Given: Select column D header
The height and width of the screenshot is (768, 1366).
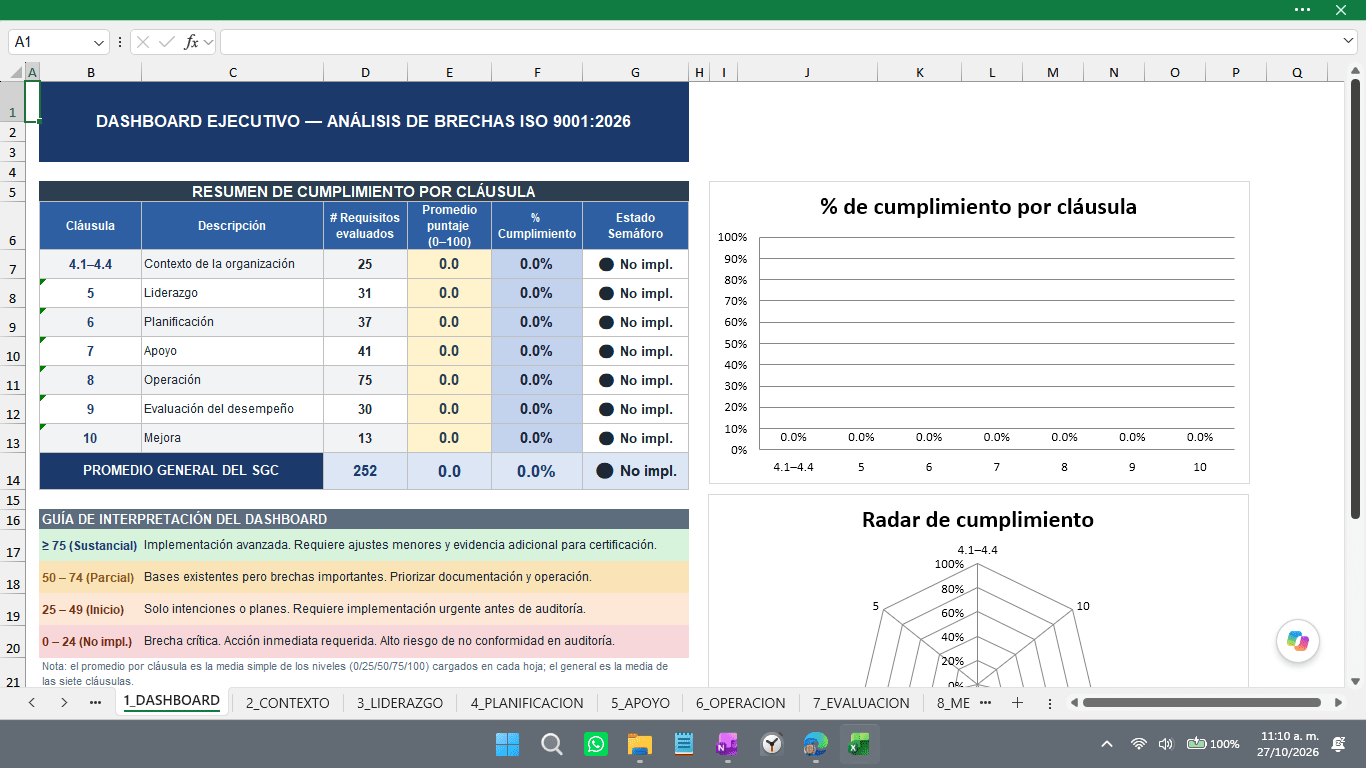Looking at the screenshot, I should (365, 72).
